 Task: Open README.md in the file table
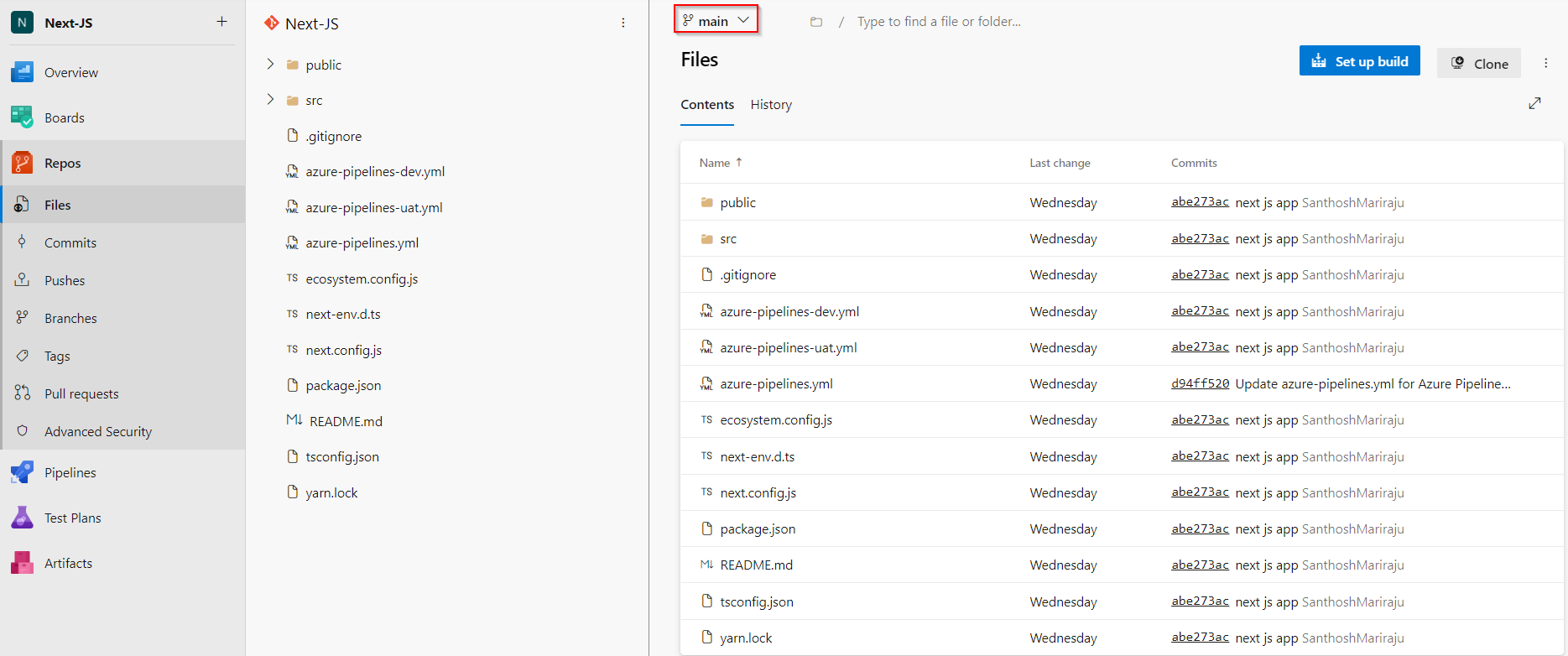[756, 565]
